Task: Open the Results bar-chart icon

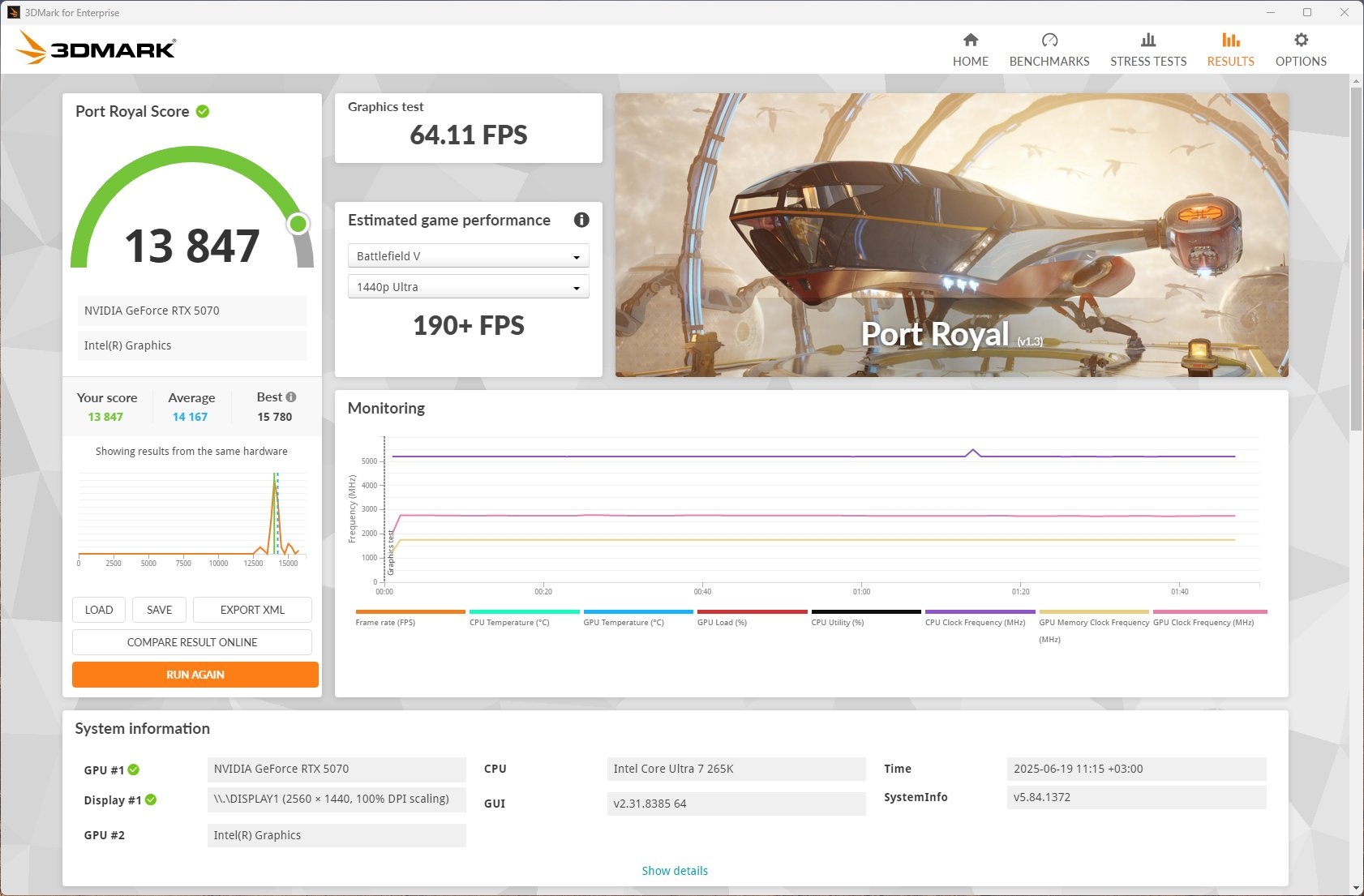Action: tap(1230, 40)
